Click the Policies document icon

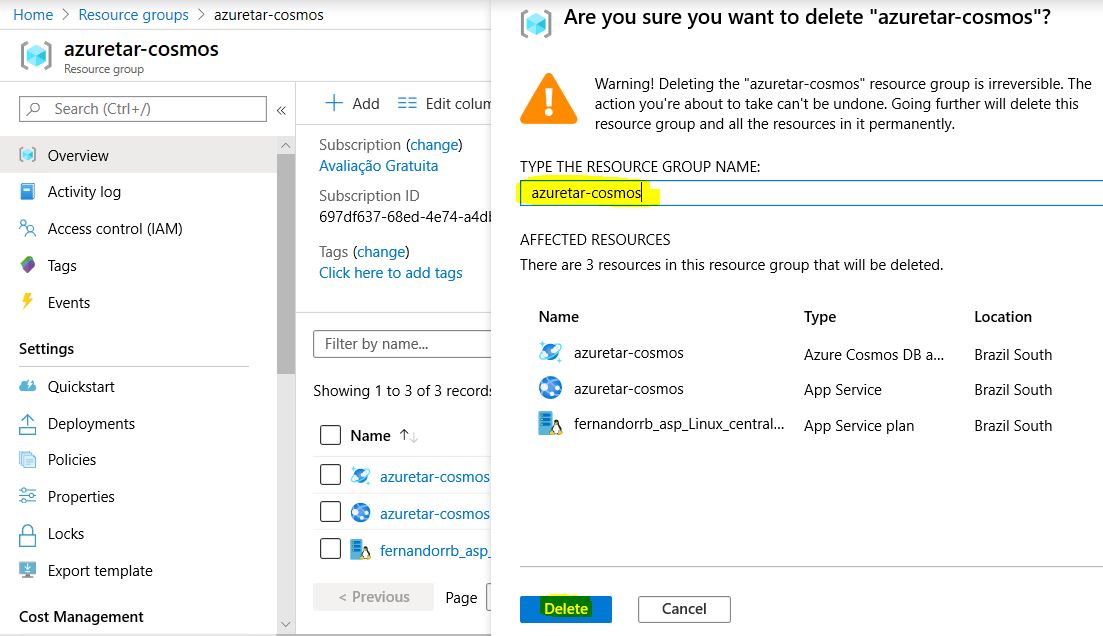(27, 459)
